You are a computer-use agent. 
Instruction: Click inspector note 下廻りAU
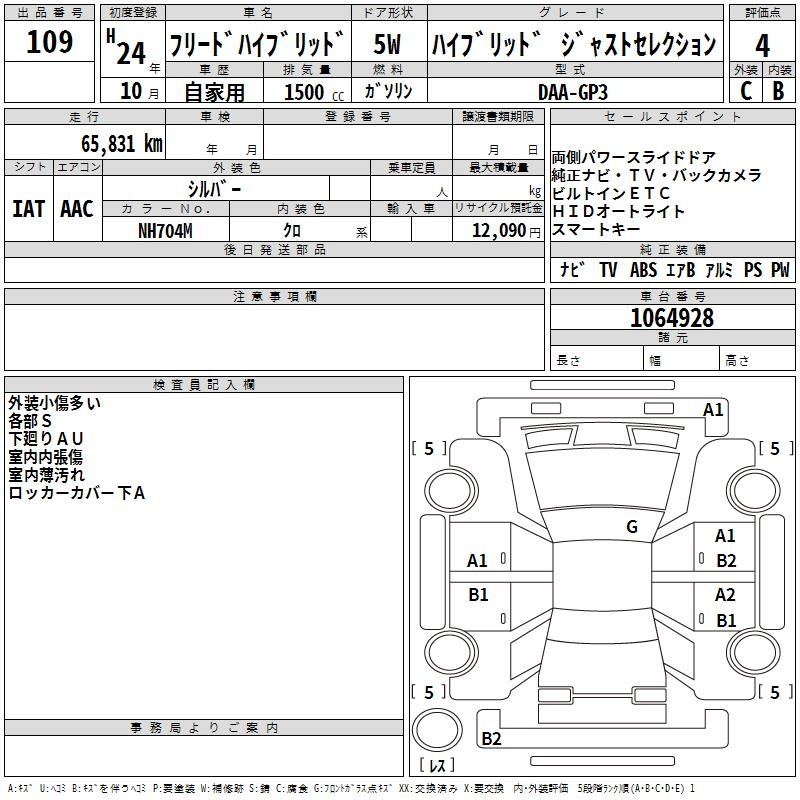[46, 439]
